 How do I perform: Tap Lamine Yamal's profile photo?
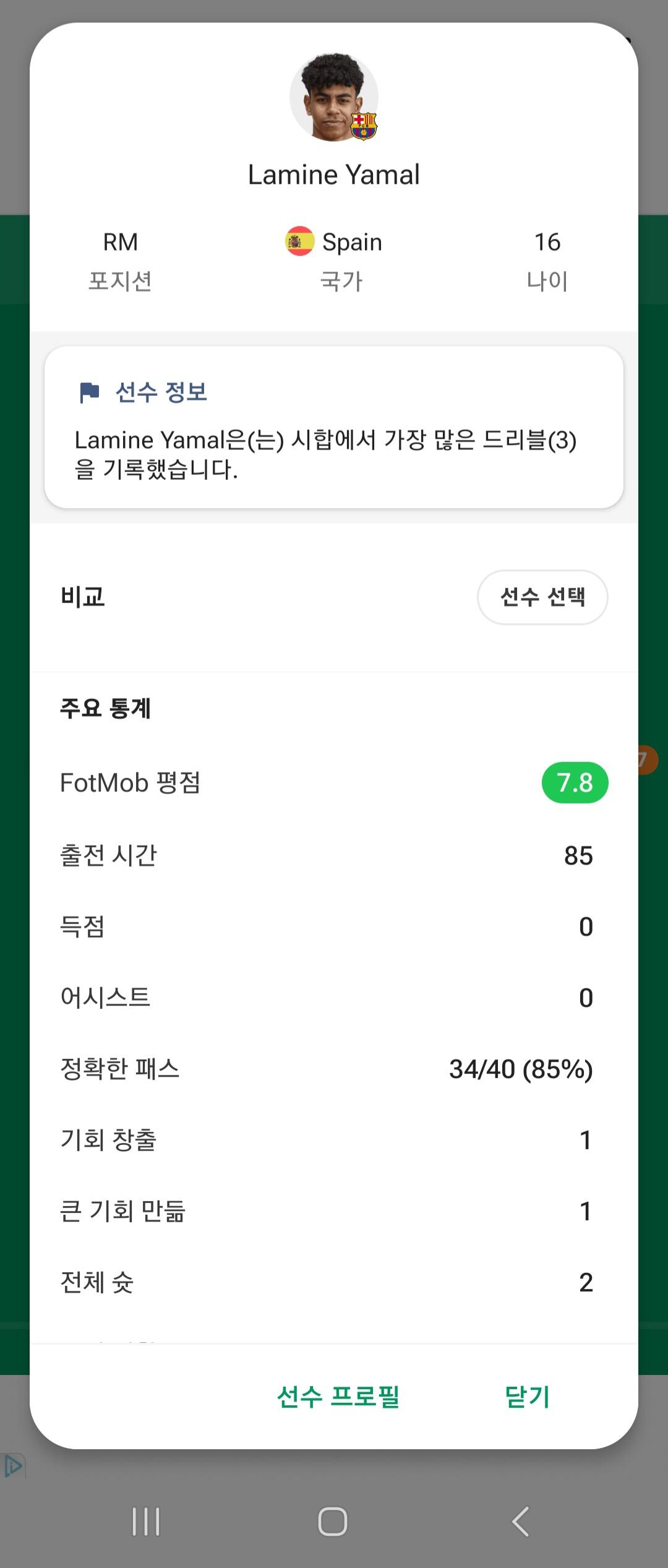(x=332, y=96)
